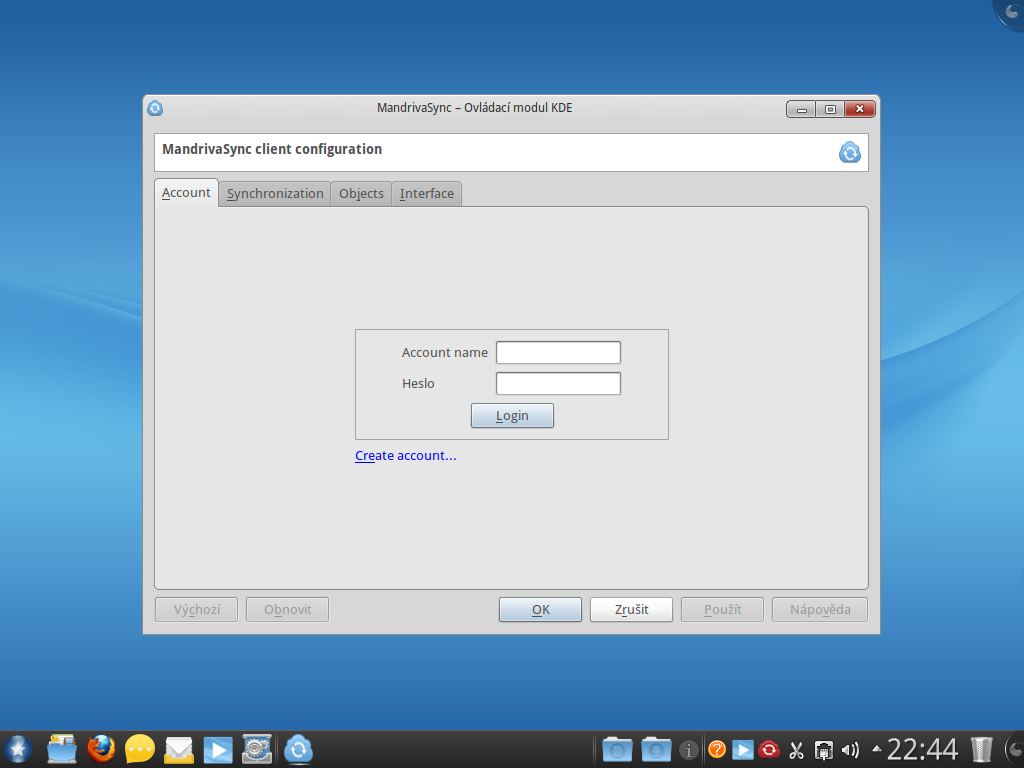Switch to the Account tab
Screen dimensions: 1024x768
coord(186,193)
